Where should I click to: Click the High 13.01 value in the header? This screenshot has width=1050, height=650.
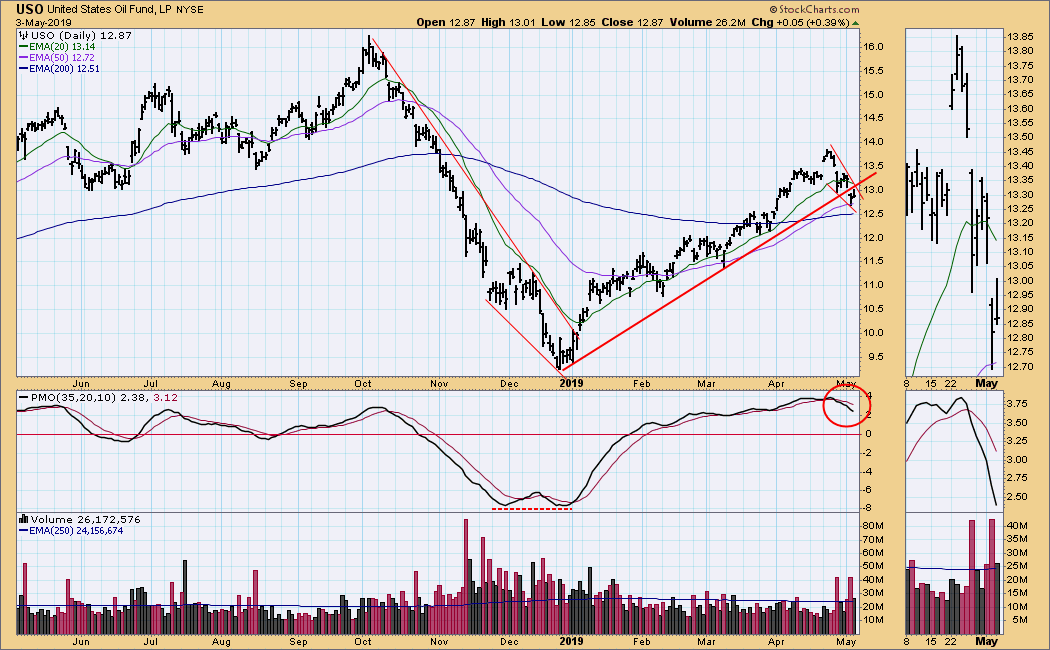click(x=508, y=22)
